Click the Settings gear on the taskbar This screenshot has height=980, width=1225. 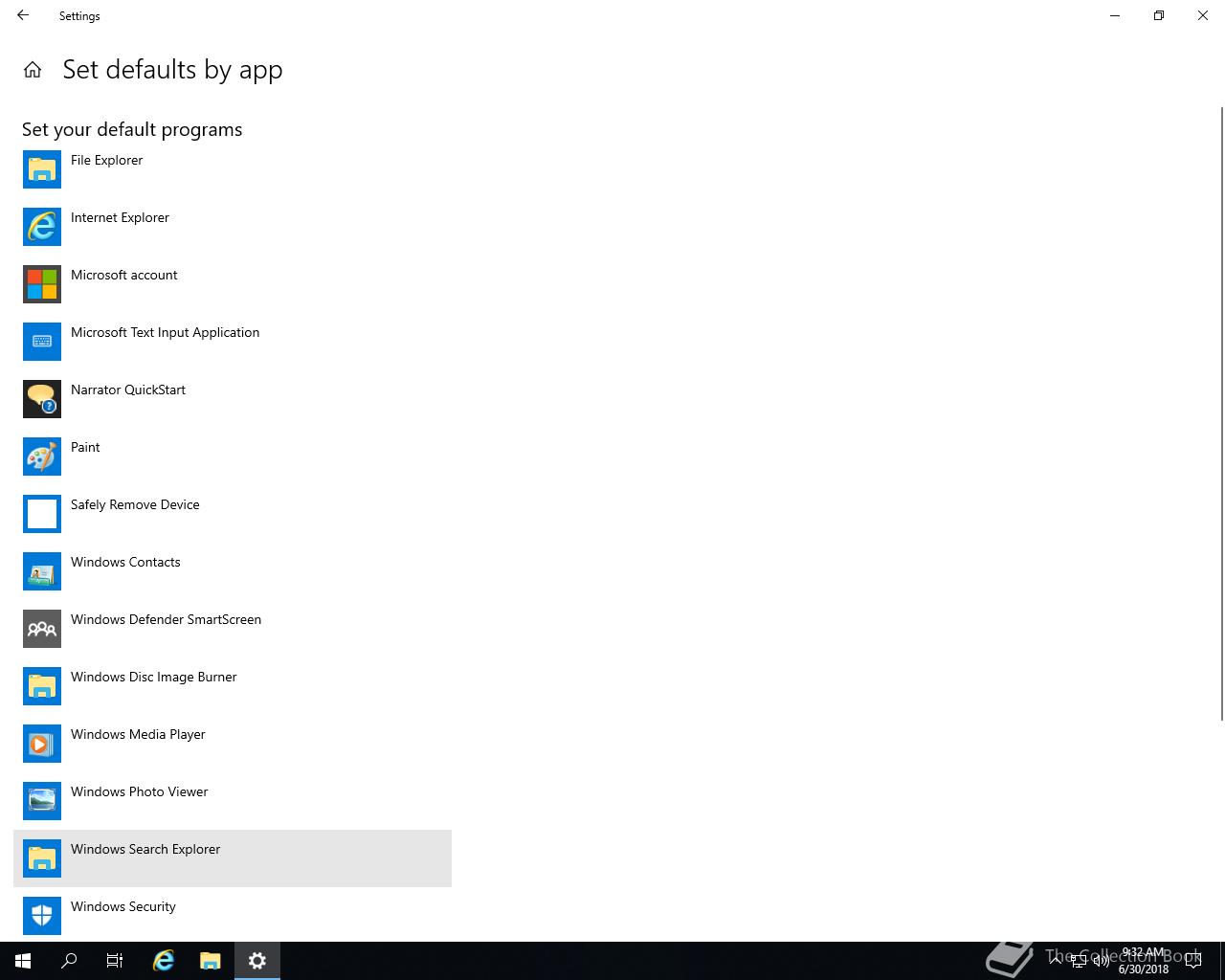click(x=256, y=961)
